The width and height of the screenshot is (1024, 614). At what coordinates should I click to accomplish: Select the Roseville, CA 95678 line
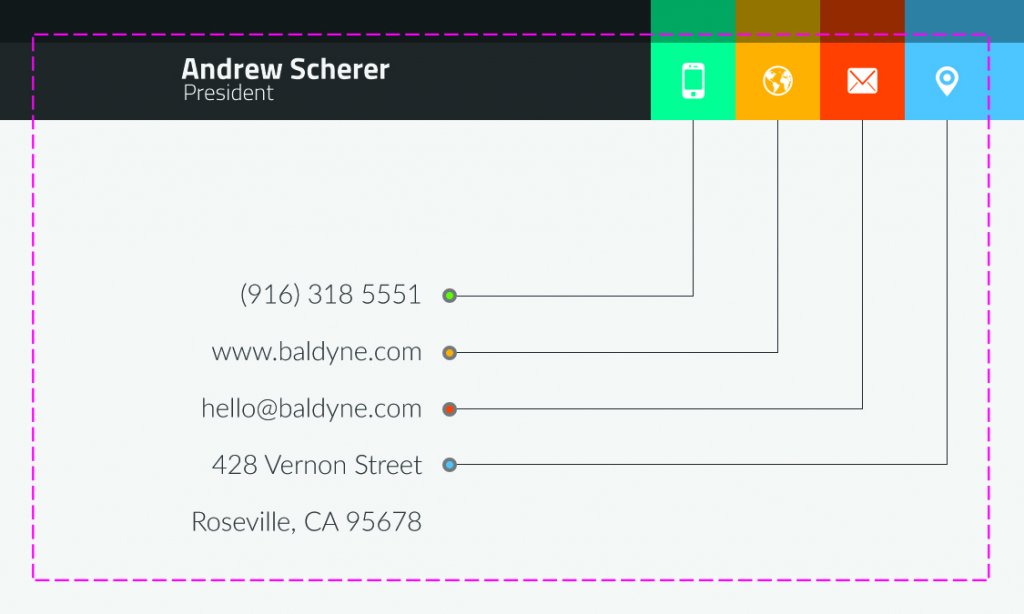[x=306, y=522]
